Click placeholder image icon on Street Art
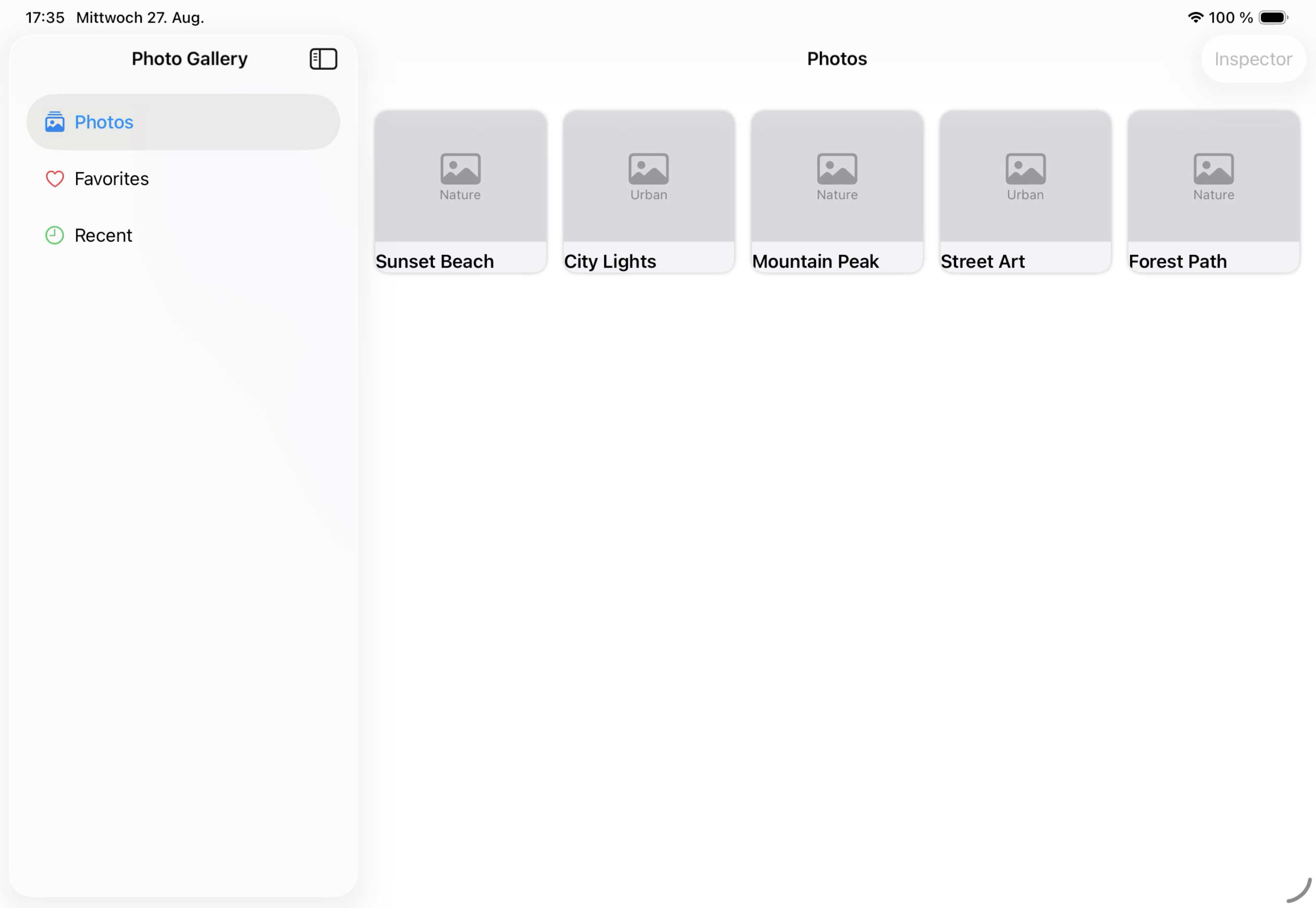 coord(1025,169)
